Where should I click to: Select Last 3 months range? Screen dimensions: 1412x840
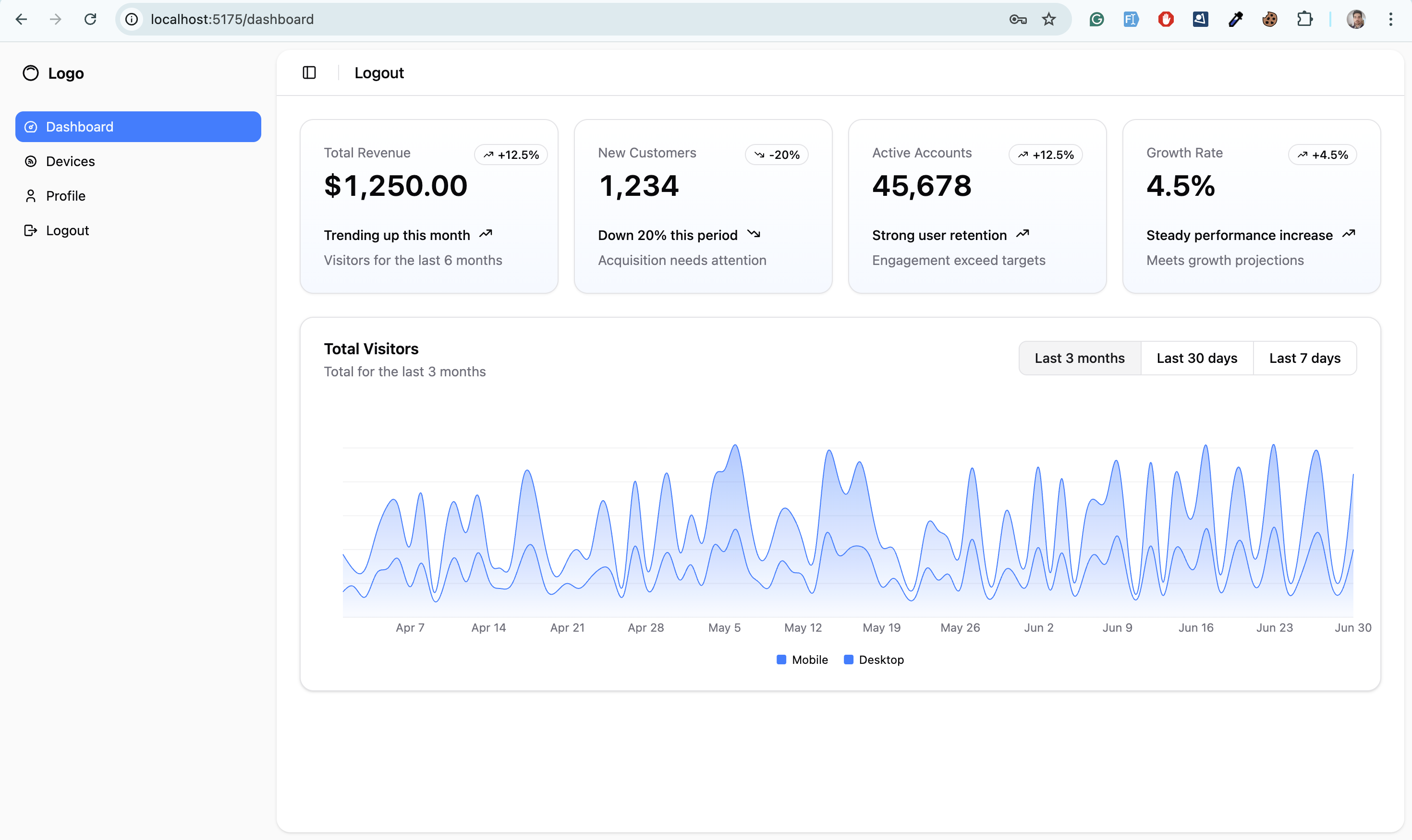click(x=1079, y=358)
